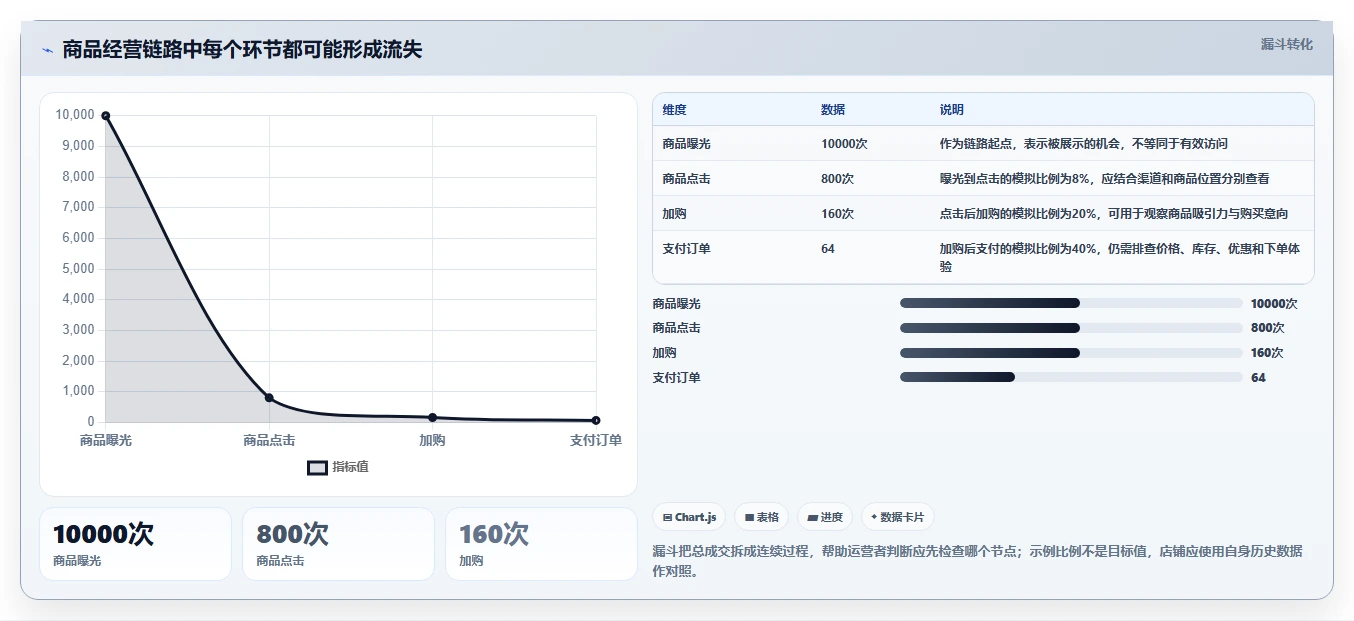1354x621 pixels.
Task: Open the 进度 tag chip
Action: click(825, 517)
